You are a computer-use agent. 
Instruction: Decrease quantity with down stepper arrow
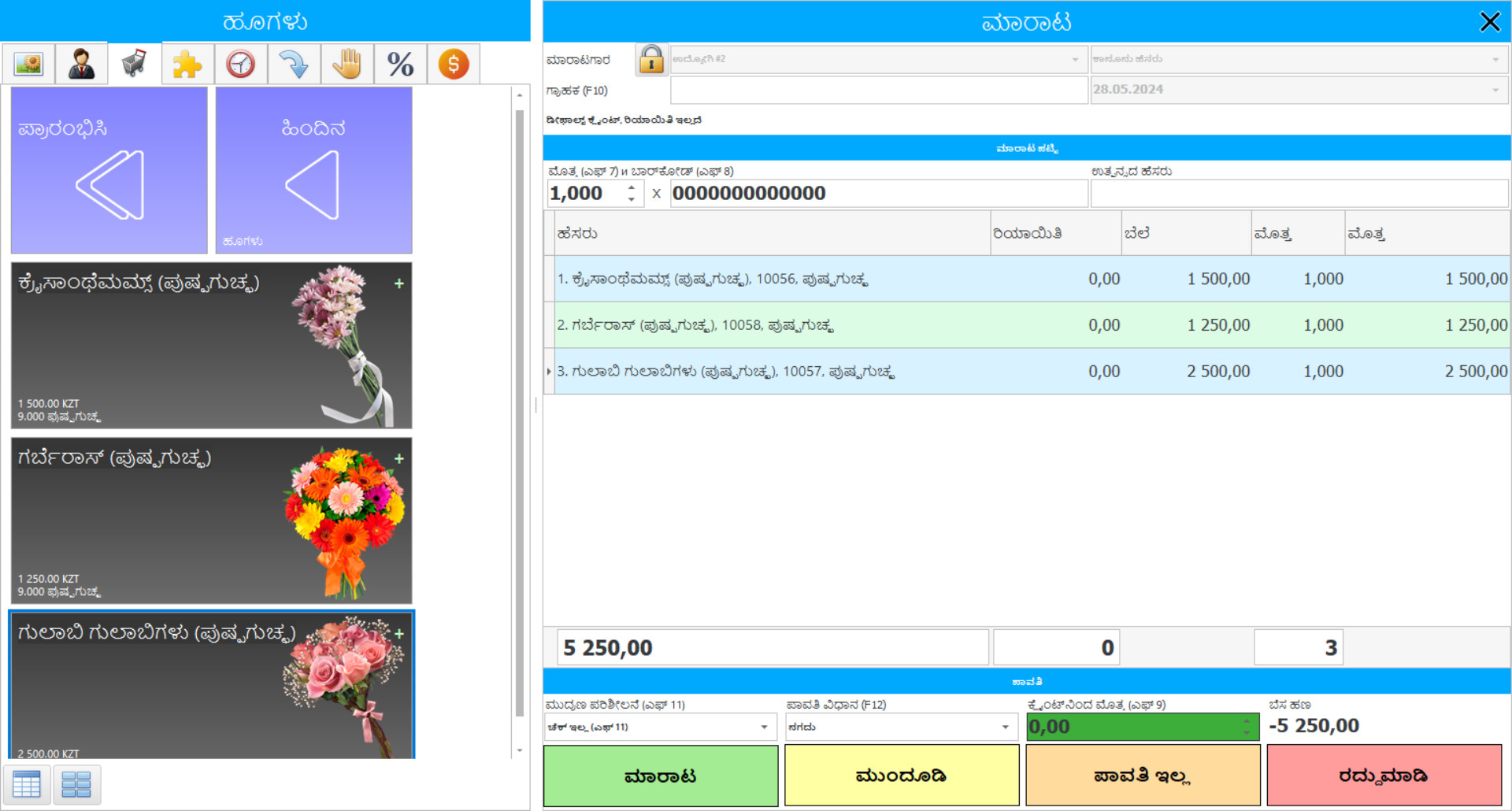632,199
